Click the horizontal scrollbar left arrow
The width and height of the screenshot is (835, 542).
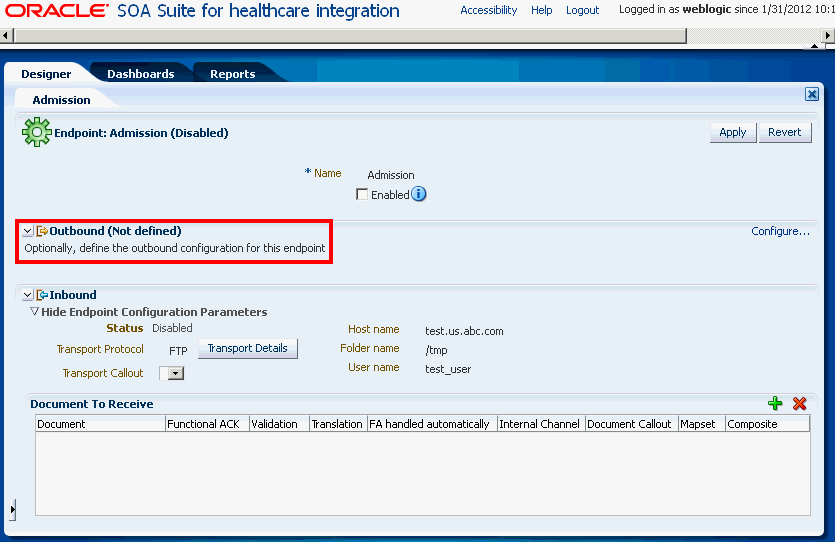pyautogui.click(x=6, y=36)
